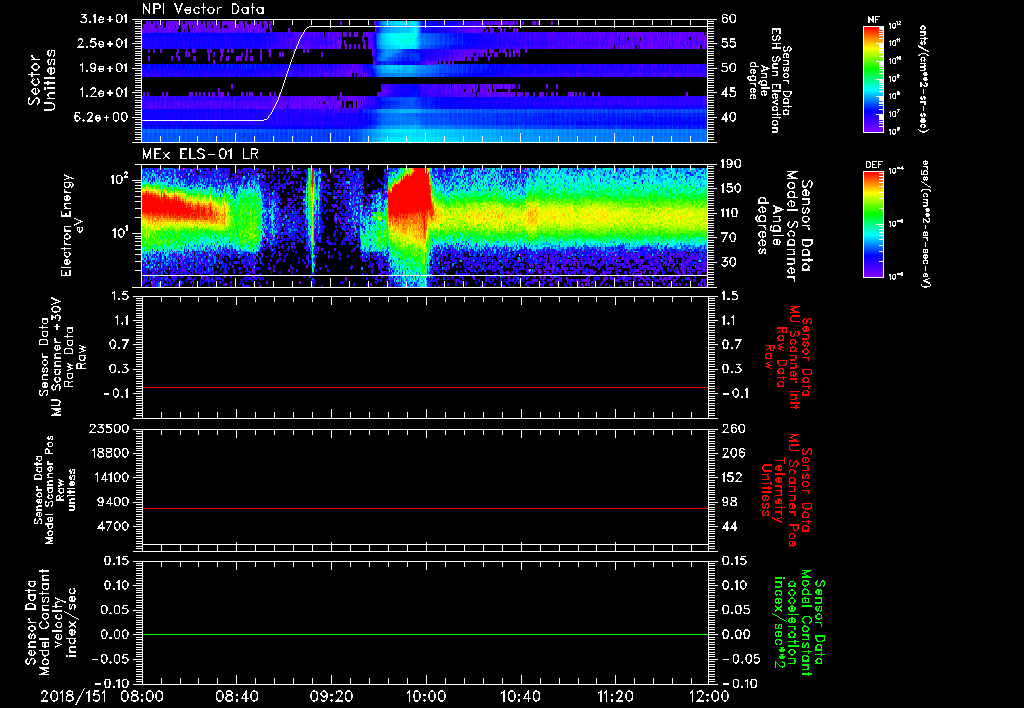Click the 150 scanner angle tick label
The height and width of the screenshot is (708, 1024).
point(731,188)
